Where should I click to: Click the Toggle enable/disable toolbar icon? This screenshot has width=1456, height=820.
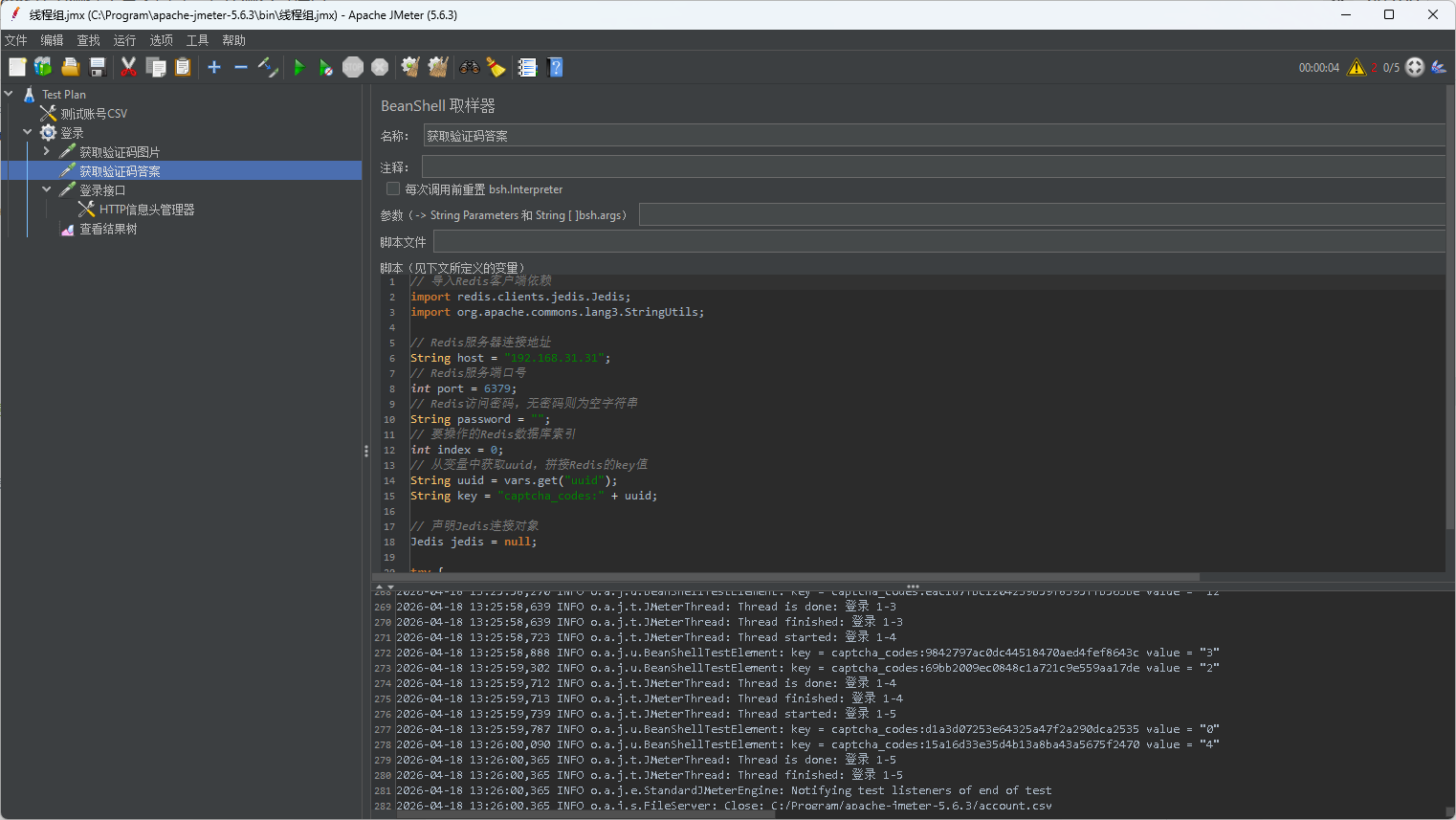[x=268, y=67]
